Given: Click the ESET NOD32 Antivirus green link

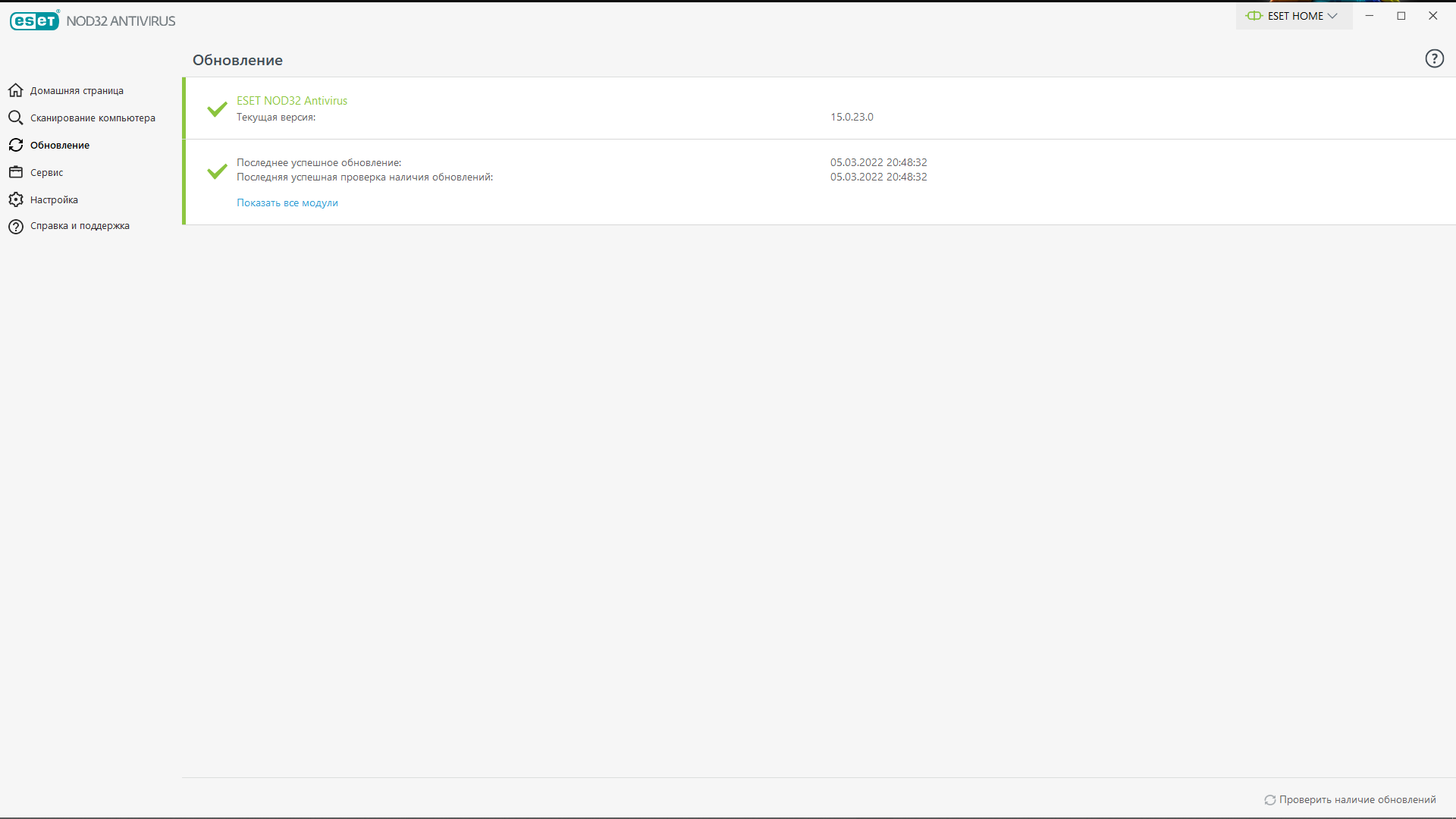Looking at the screenshot, I should (x=292, y=101).
